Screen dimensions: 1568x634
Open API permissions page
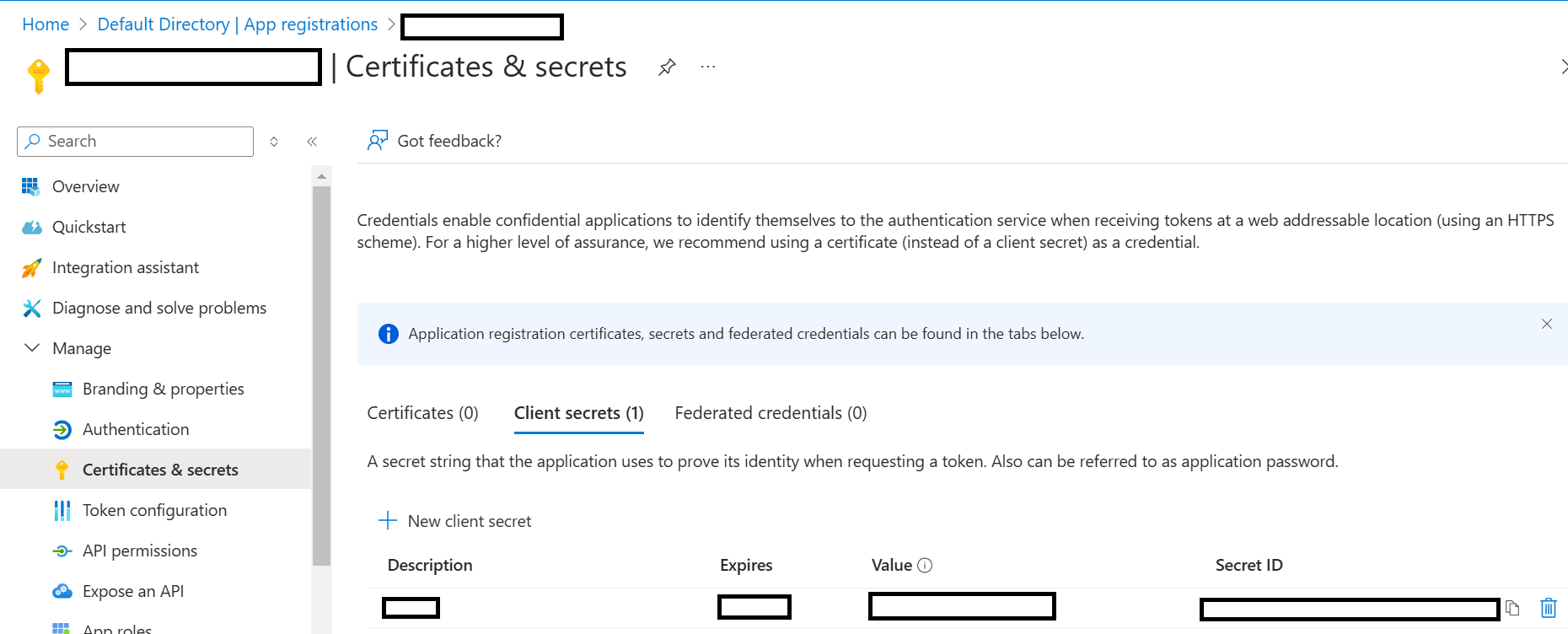tap(140, 551)
